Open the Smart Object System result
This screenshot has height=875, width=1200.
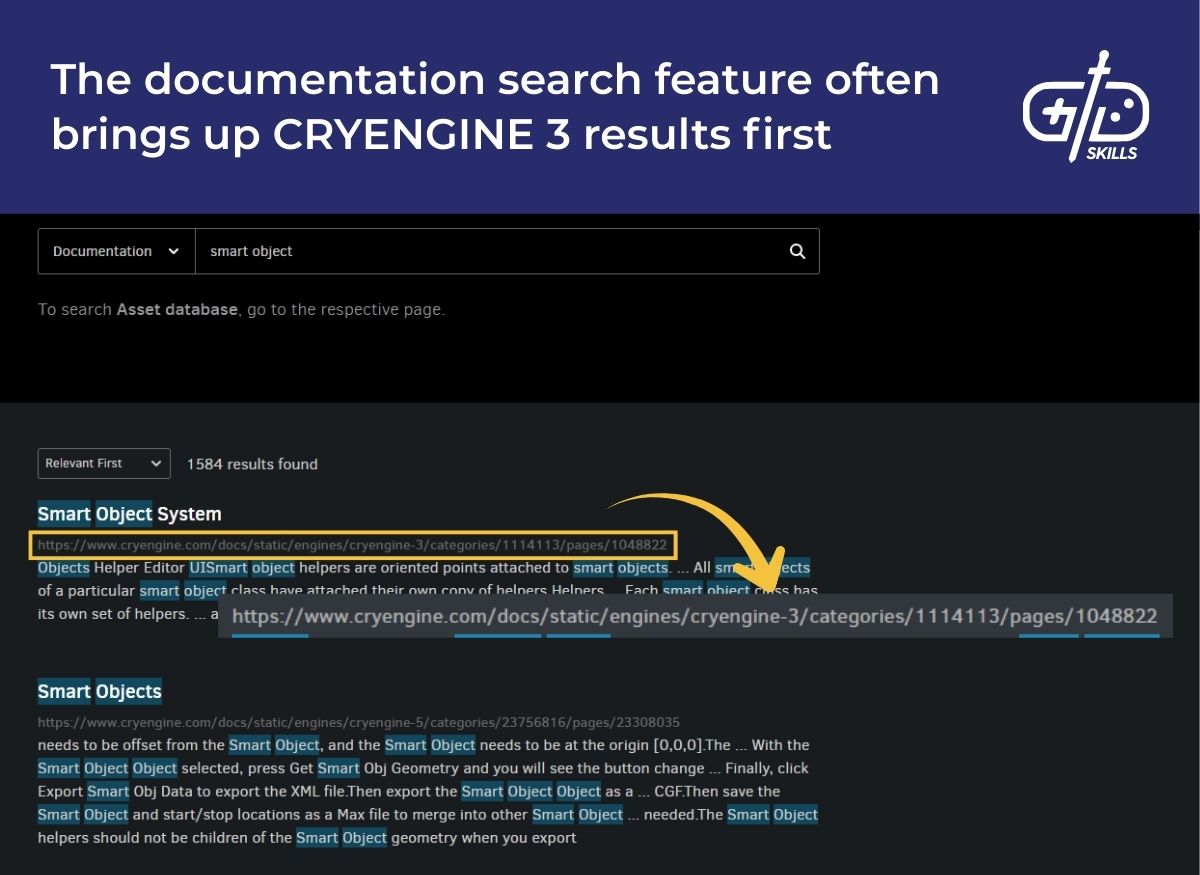128,514
